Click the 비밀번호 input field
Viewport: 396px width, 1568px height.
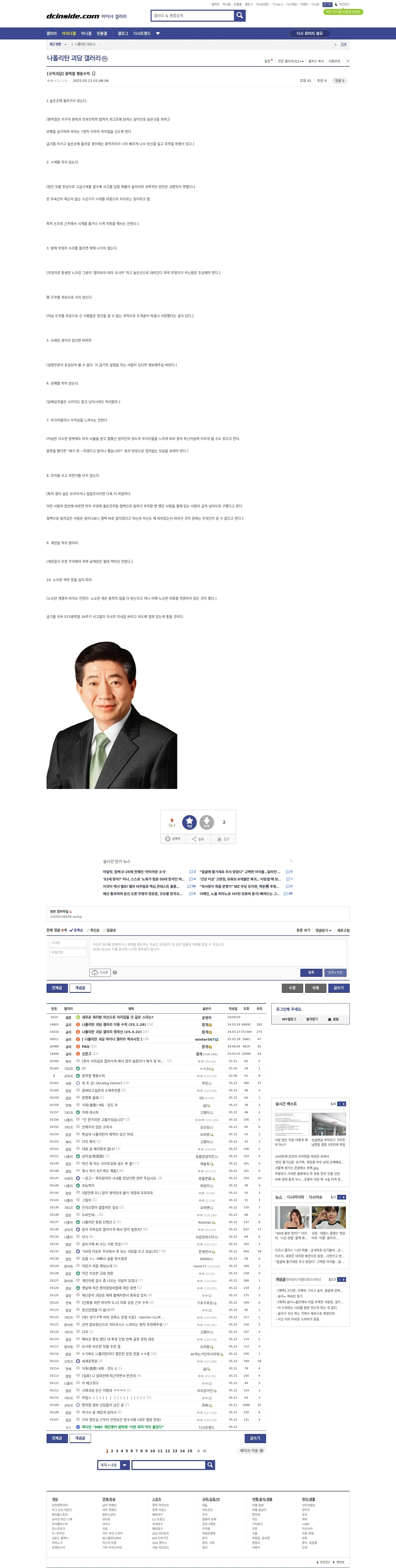pyautogui.click(x=68, y=953)
